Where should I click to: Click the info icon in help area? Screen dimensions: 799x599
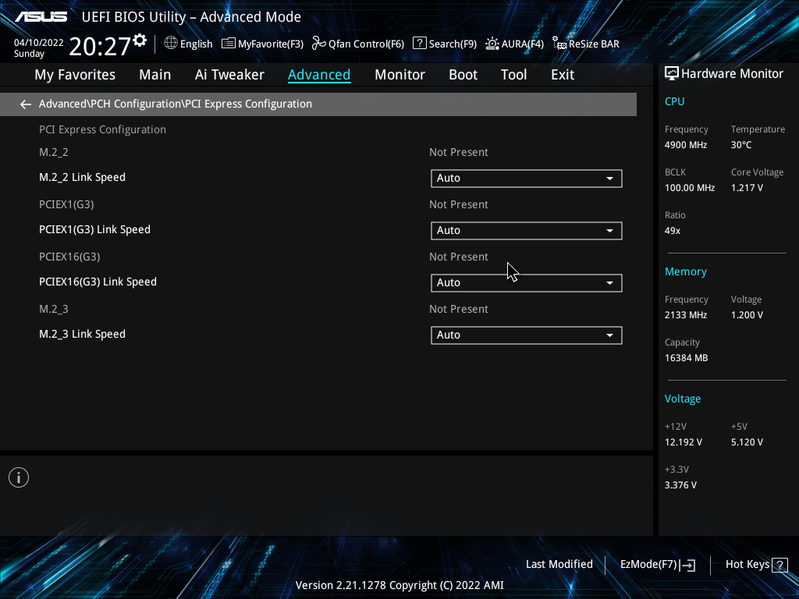[19, 478]
